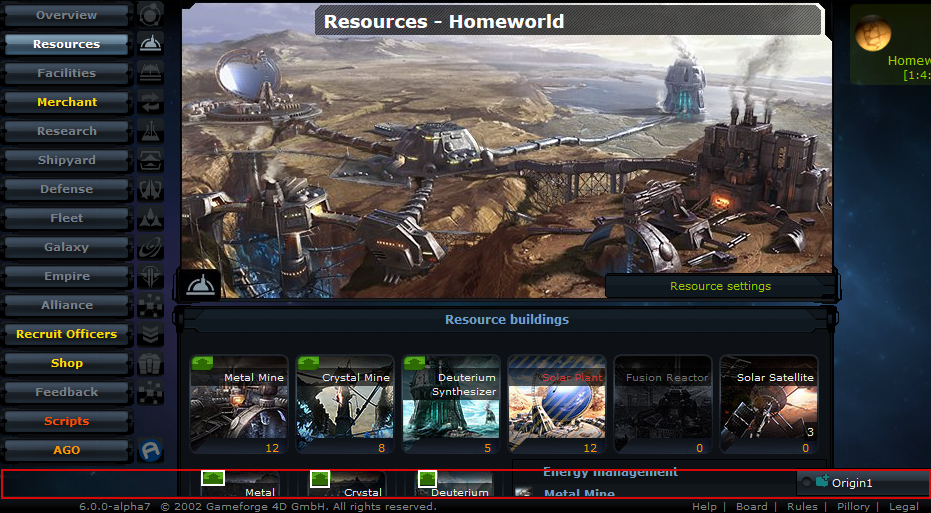Open the Rules footer link
The width and height of the screenshot is (931, 513).
tap(802, 506)
